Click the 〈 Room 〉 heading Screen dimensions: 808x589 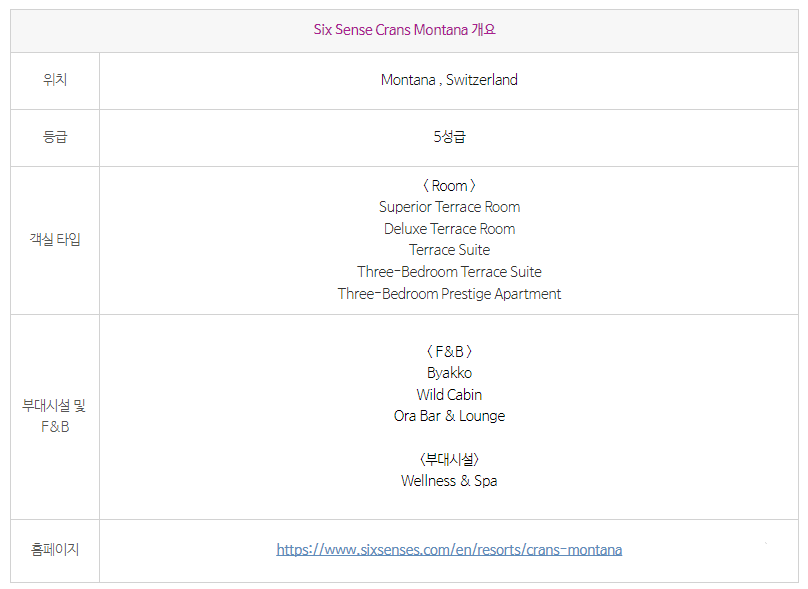(449, 186)
